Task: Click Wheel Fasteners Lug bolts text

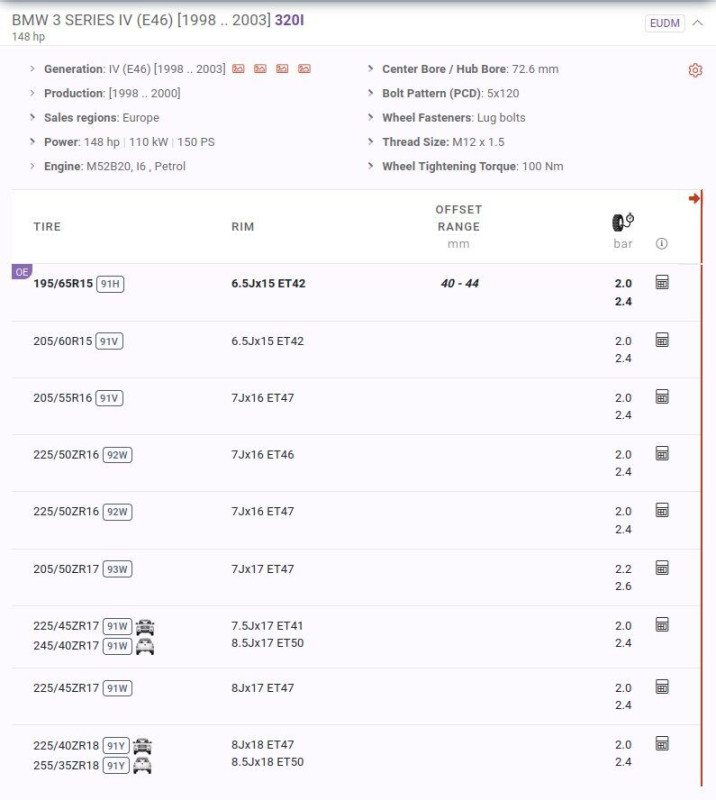Action: pos(454,117)
